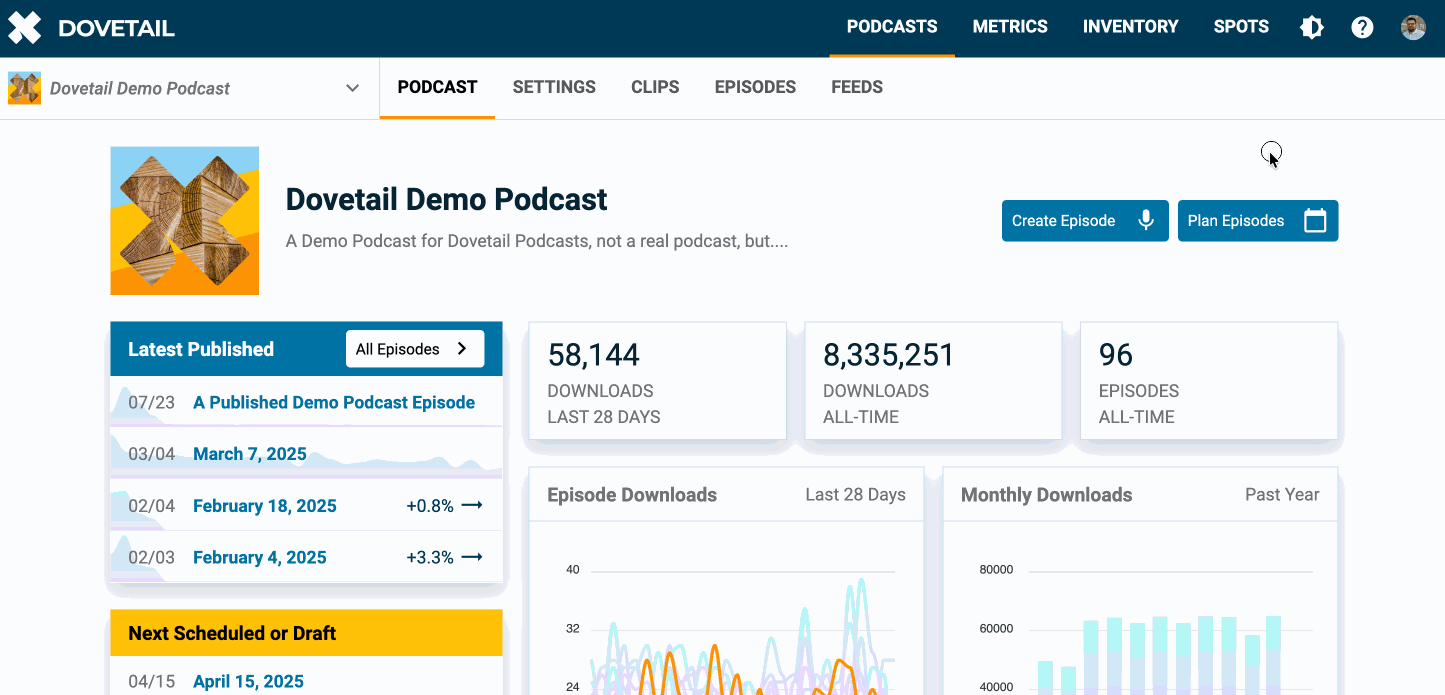Screen dimensions: 1445x695
Task: Click the microphone icon on Create Episode
Action: pos(1146,221)
